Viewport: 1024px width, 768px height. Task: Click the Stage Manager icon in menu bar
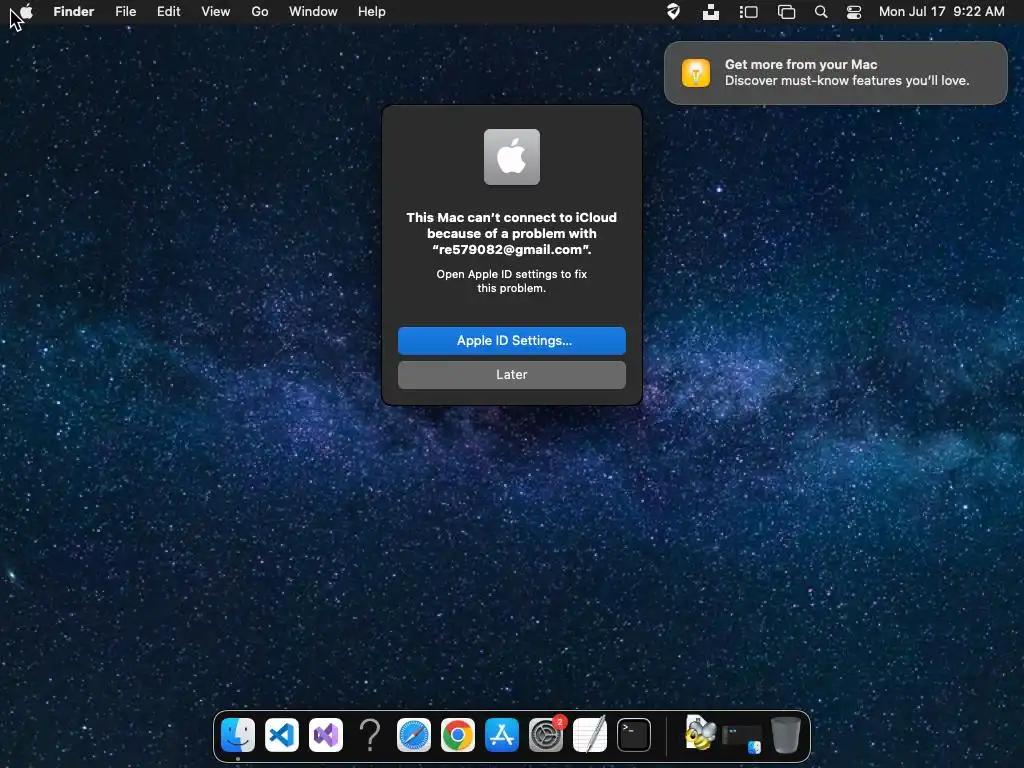coord(748,12)
